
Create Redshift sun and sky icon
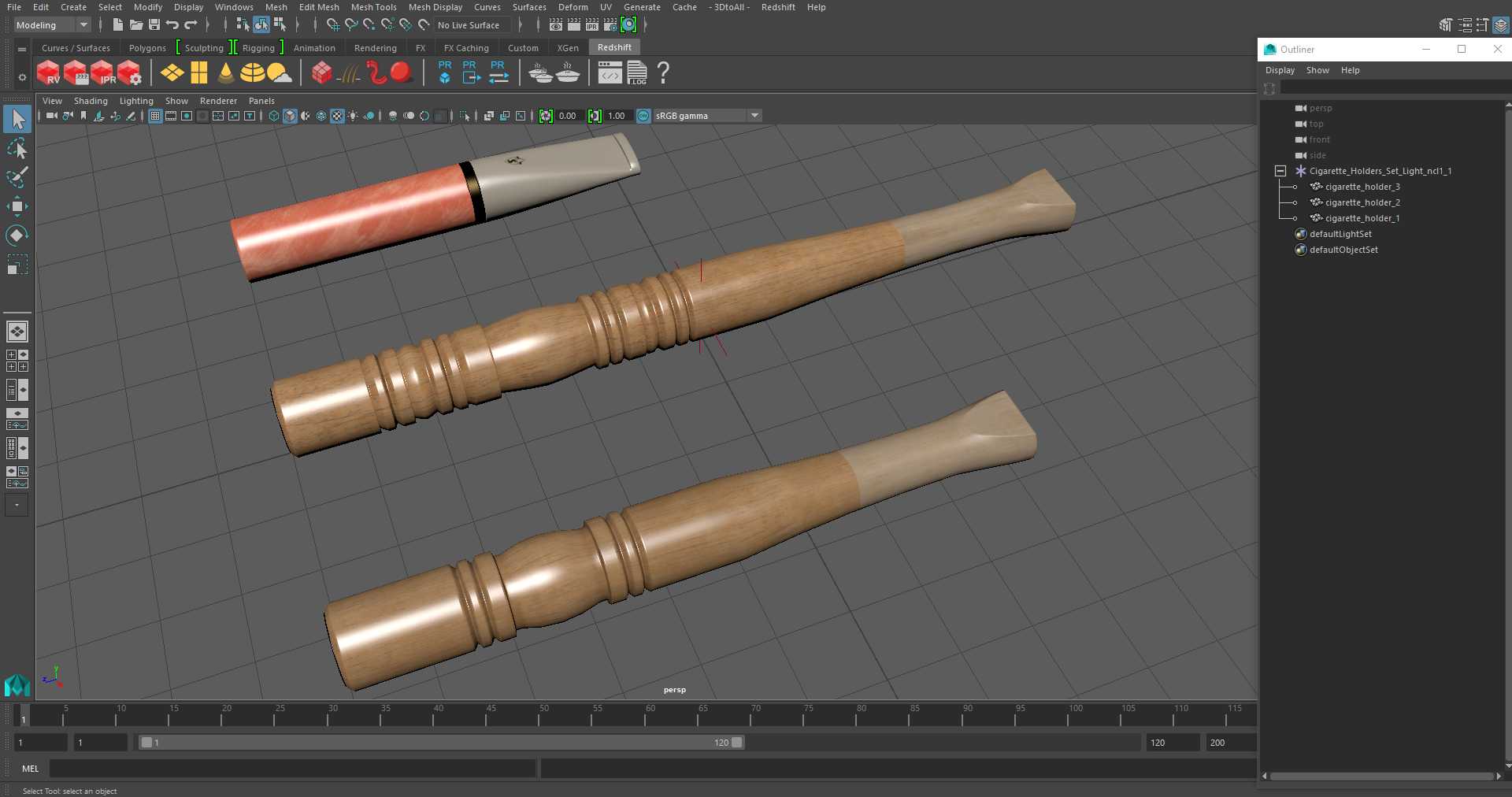pos(279,73)
